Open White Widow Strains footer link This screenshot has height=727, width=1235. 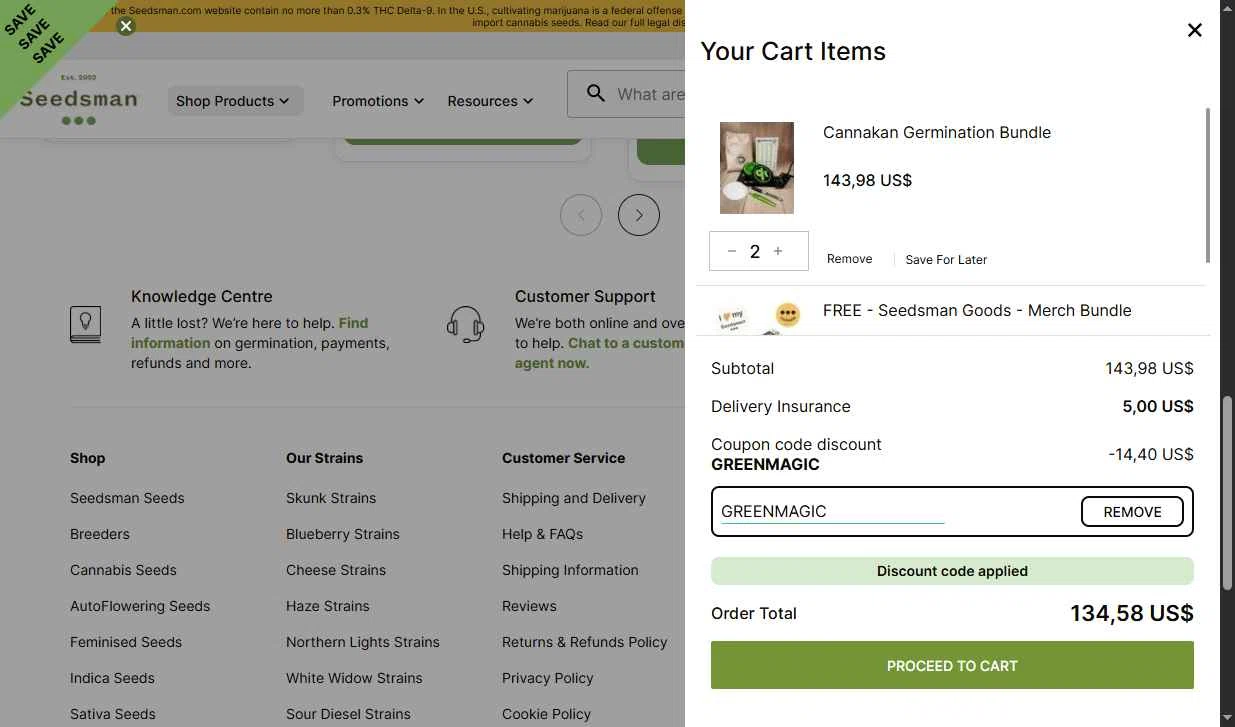pyautogui.click(x=354, y=678)
